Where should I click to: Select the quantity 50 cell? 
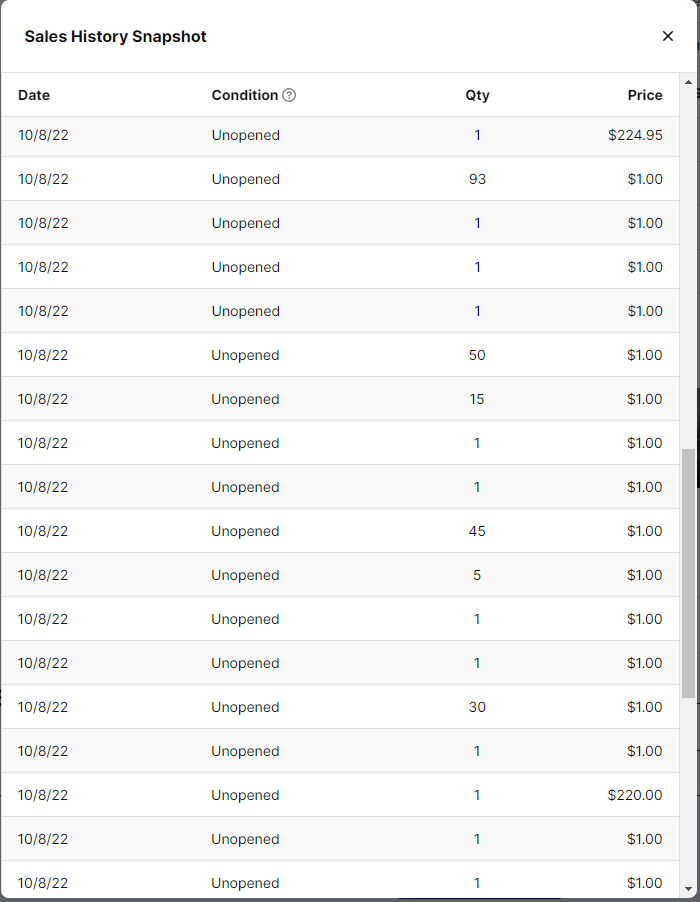click(477, 355)
